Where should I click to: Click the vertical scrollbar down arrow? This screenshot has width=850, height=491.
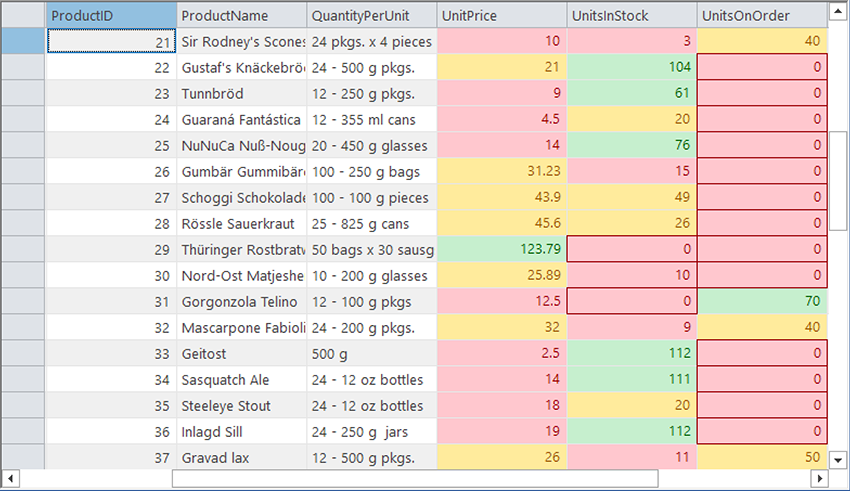tap(839, 459)
